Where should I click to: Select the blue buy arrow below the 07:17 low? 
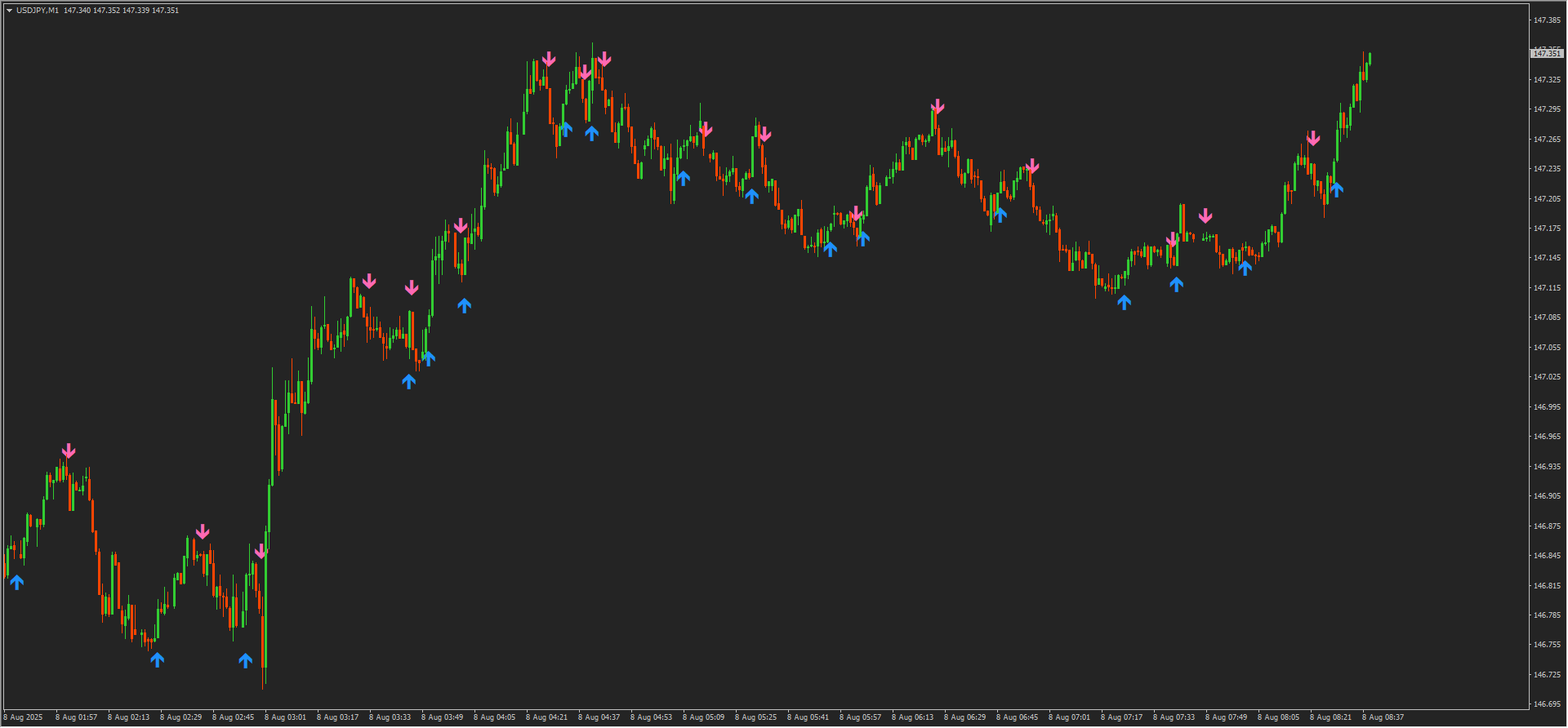(x=1124, y=302)
